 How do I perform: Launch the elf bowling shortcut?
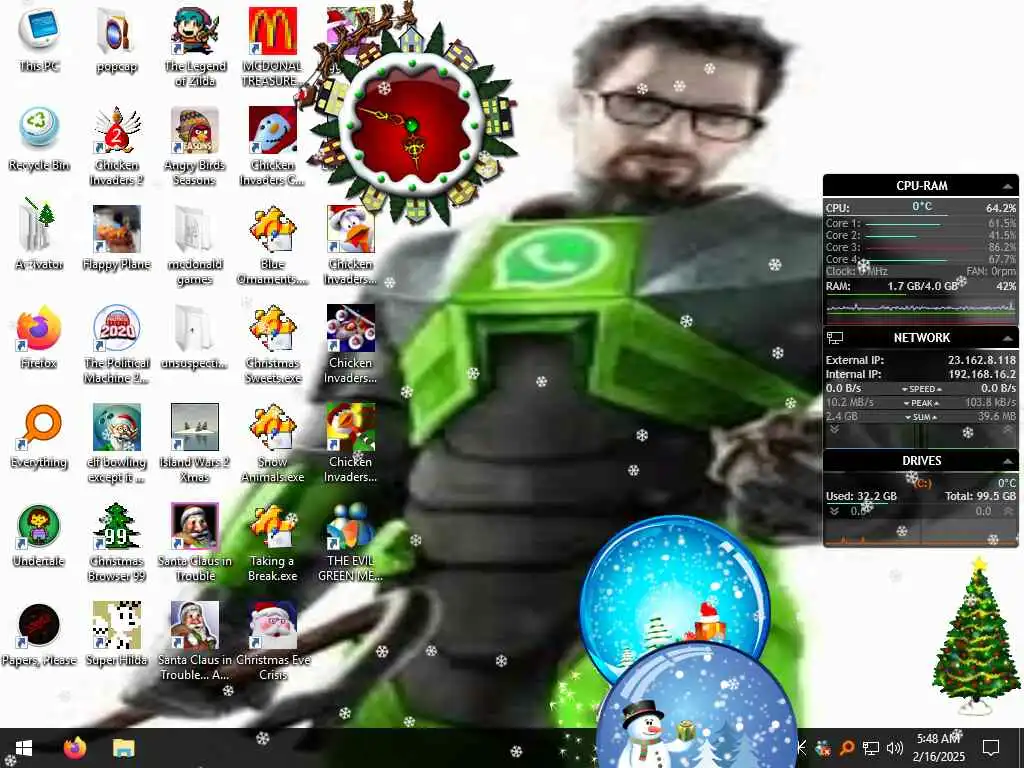(116, 443)
